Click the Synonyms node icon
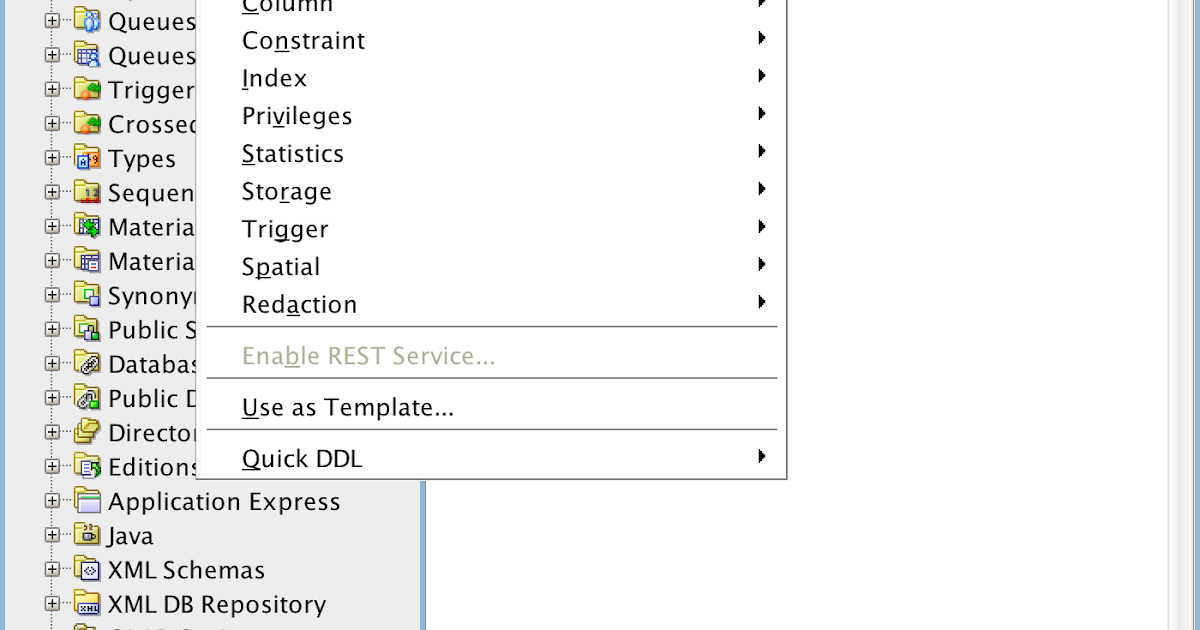Viewport: 1200px width, 630px height. 88,295
